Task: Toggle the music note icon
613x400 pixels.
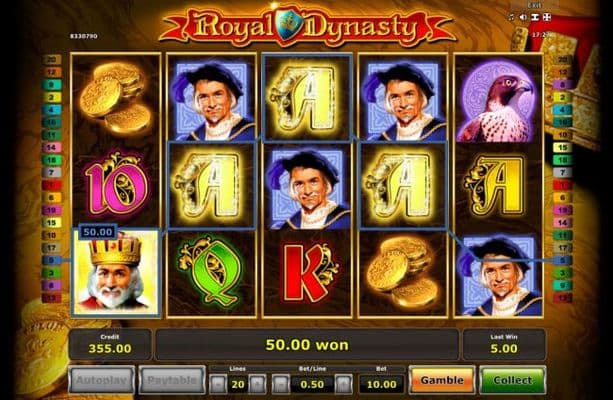Action: [x=511, y=17]
